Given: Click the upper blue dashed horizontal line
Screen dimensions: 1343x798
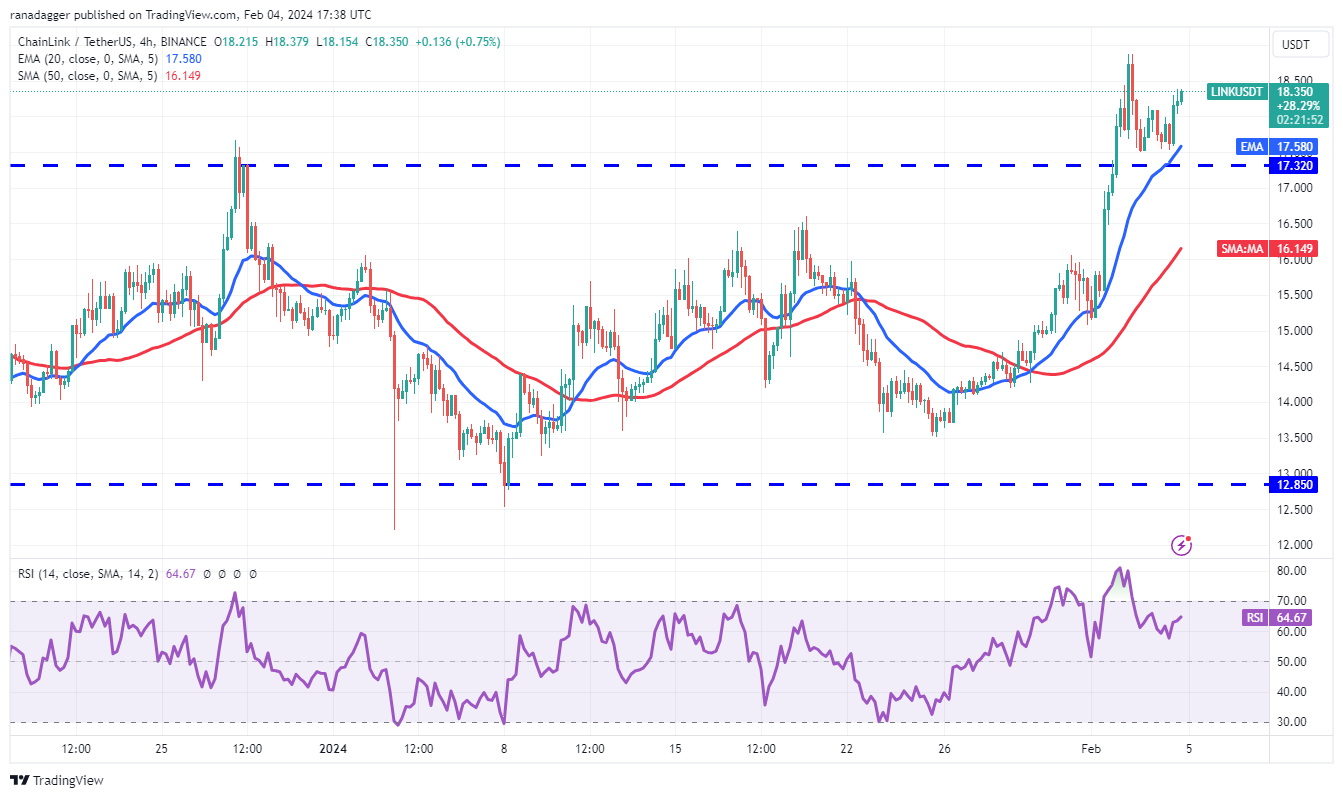Looking at the screenshot, I should point(600,165).
